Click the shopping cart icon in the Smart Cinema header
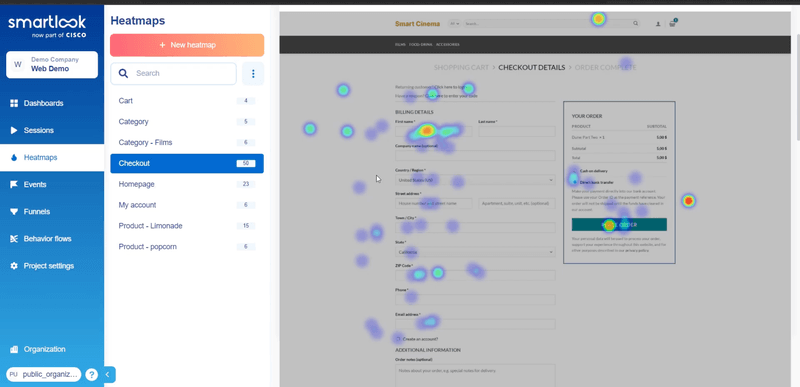Screen dimensions: 800x387 pyautogui.click(x=672, y=23)
